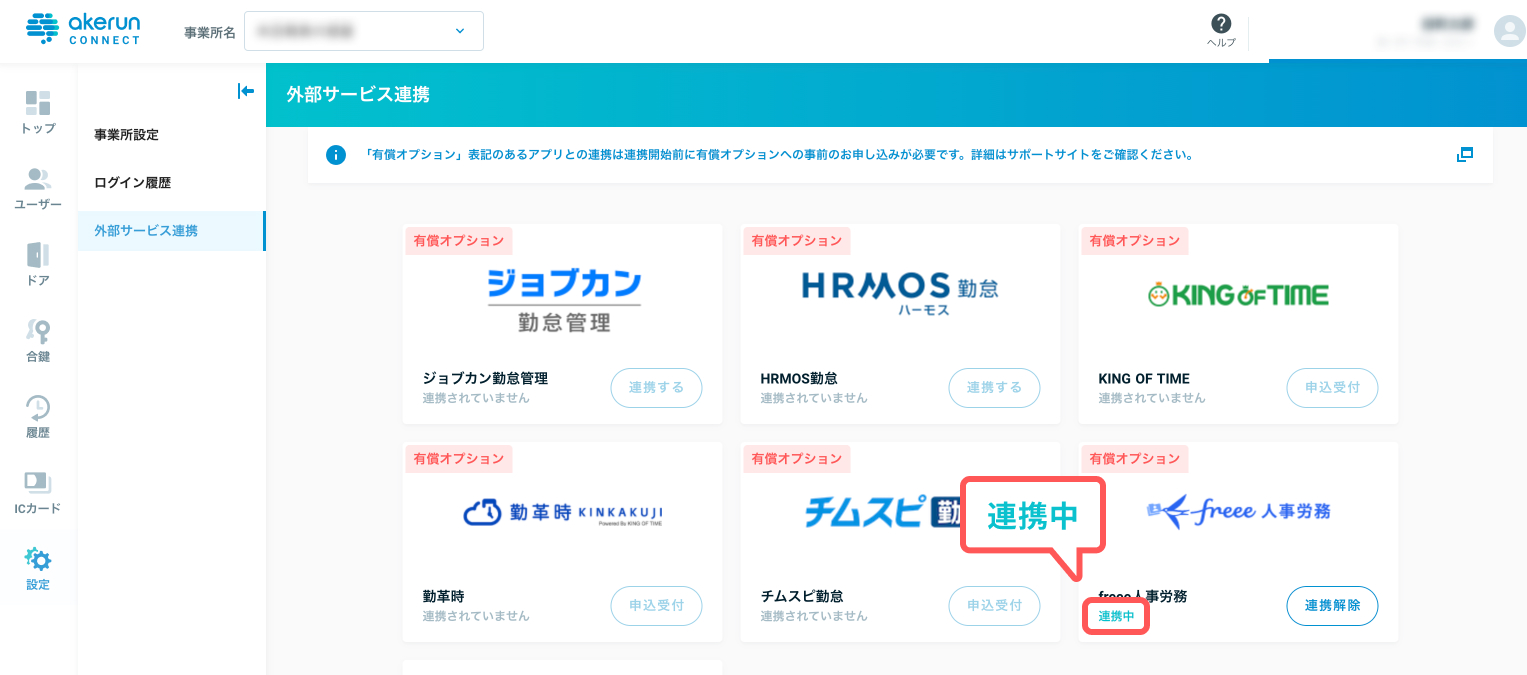Open the 合鍵 section icon
The image size is (1527, 675).
(38, 331)
